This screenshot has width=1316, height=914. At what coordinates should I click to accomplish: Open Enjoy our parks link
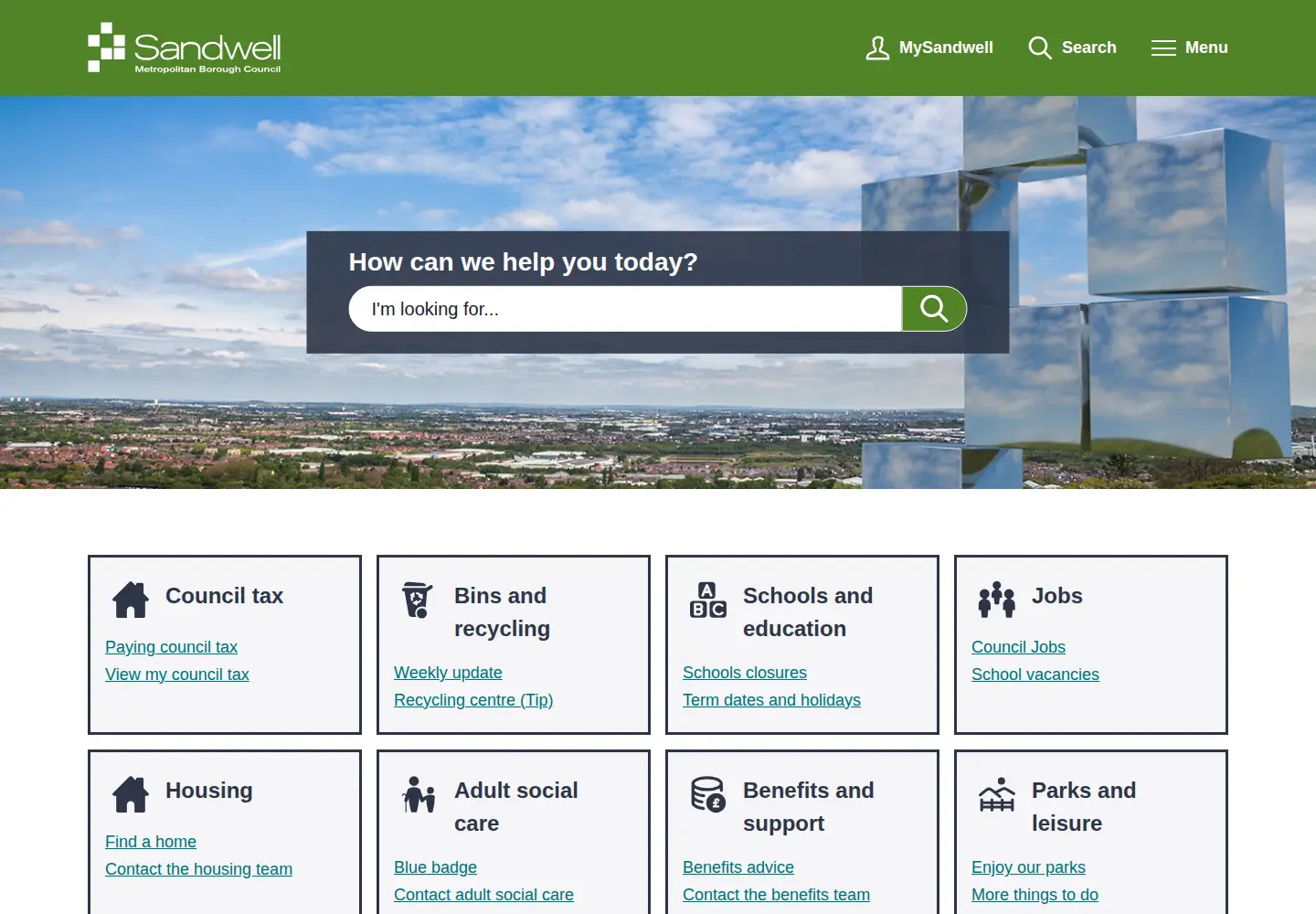[1028, 867]
